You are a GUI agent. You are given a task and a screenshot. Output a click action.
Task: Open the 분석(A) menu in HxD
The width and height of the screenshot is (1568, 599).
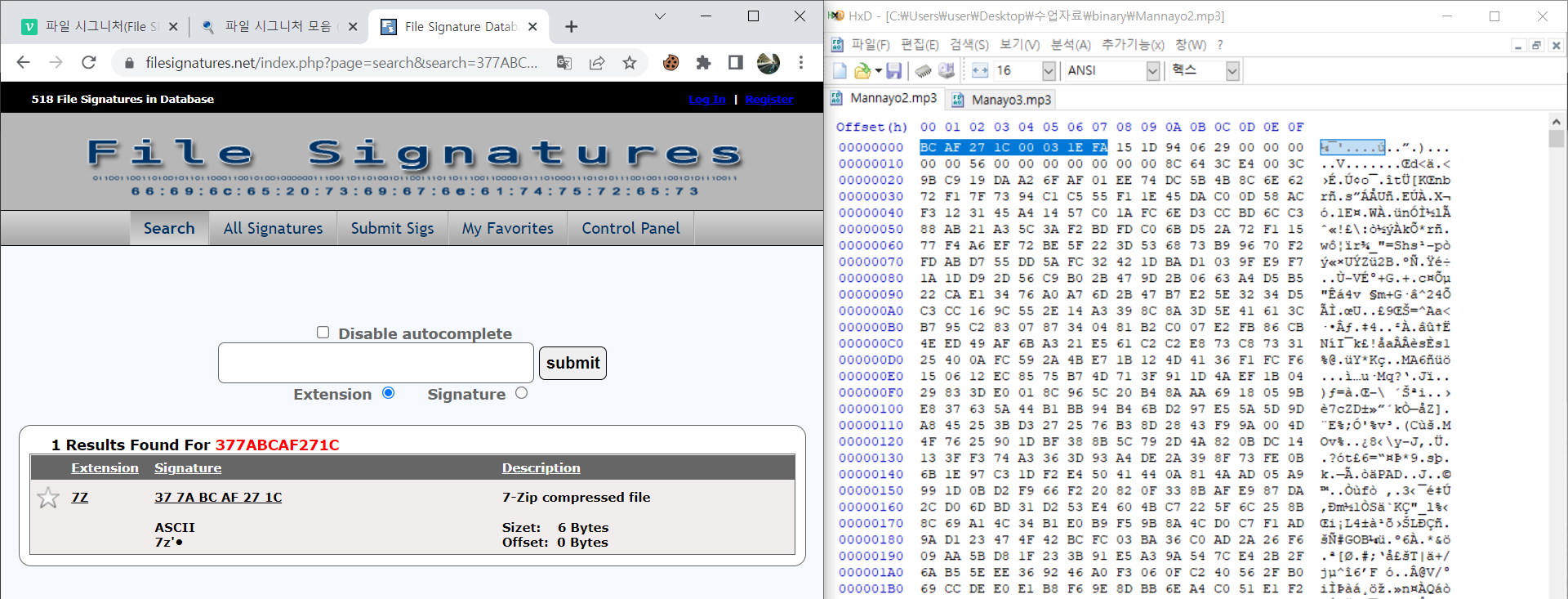point(1071,45)
